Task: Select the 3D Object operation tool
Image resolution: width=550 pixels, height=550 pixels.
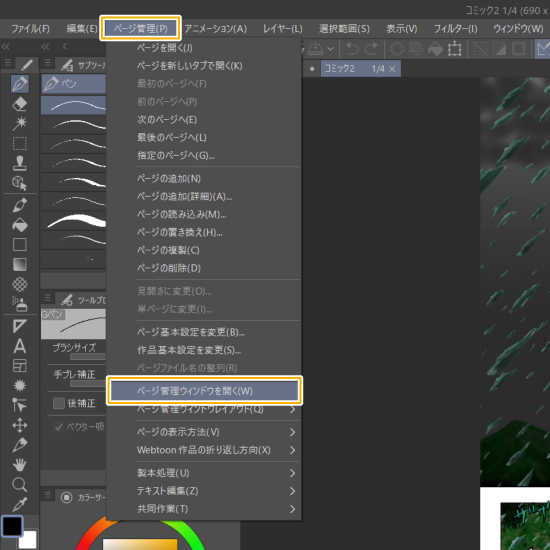Action: [x=20, y=183]
